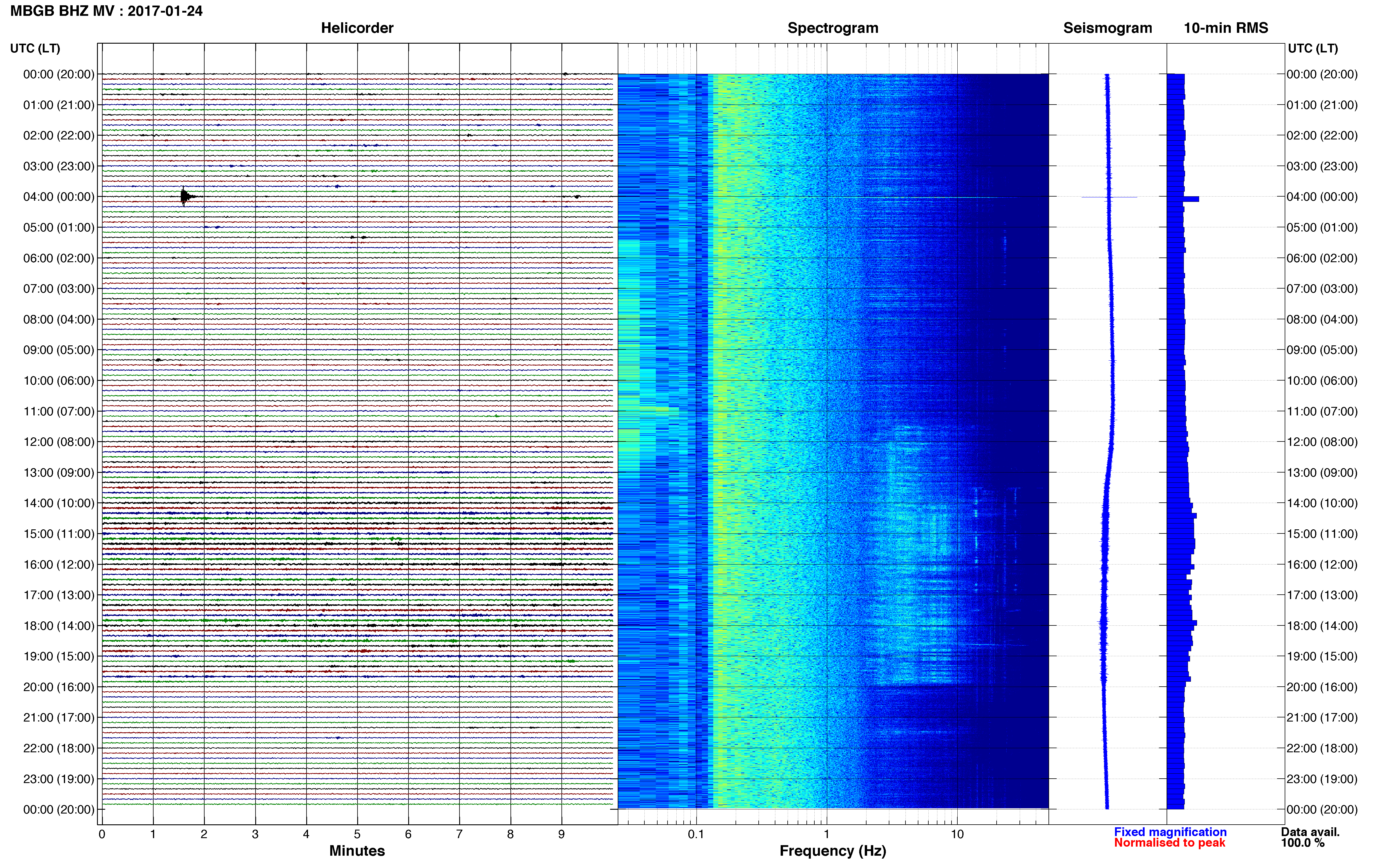Click 15:00 (11:00) label beside Helicorder
The height and width of the screenshot is (868, 1389).
click(x=59, y=534)
